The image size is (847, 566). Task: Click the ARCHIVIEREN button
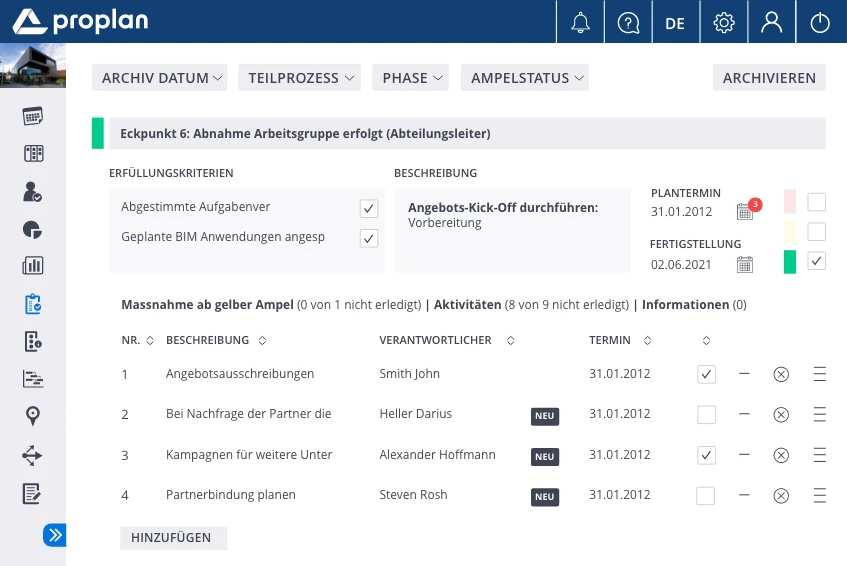[x=769, y=78]
